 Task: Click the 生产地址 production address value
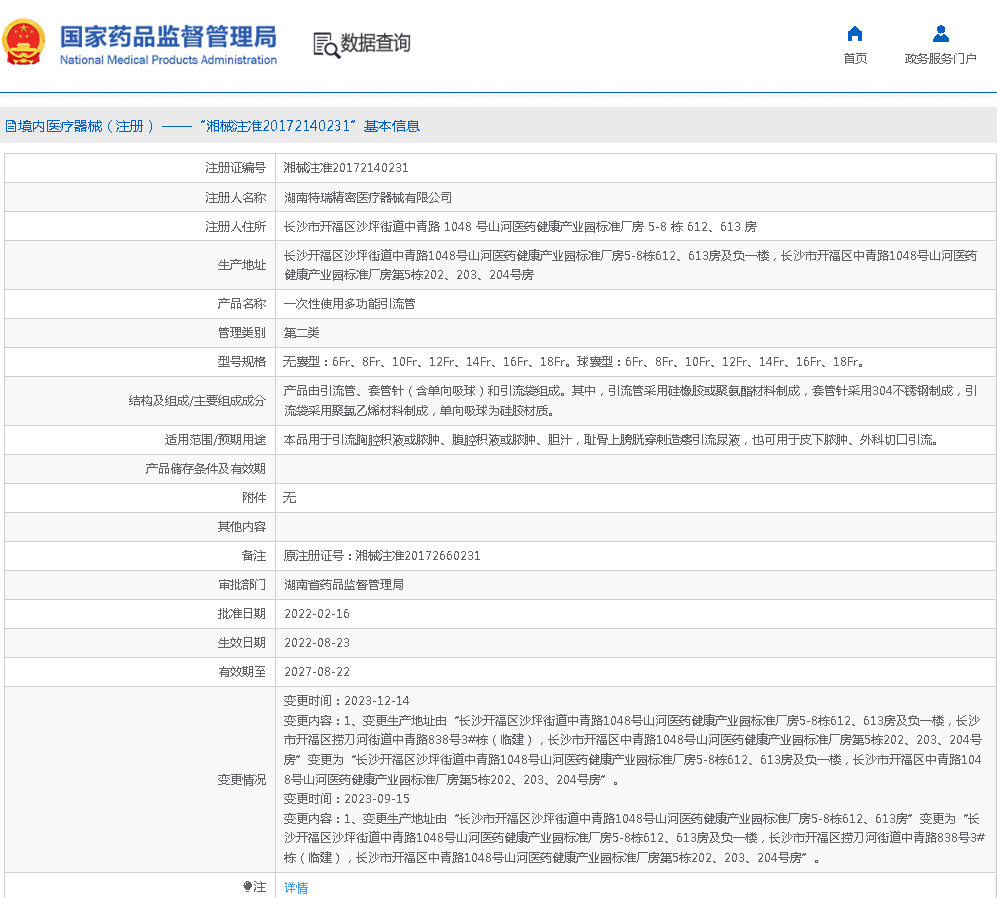pos(629,265)
